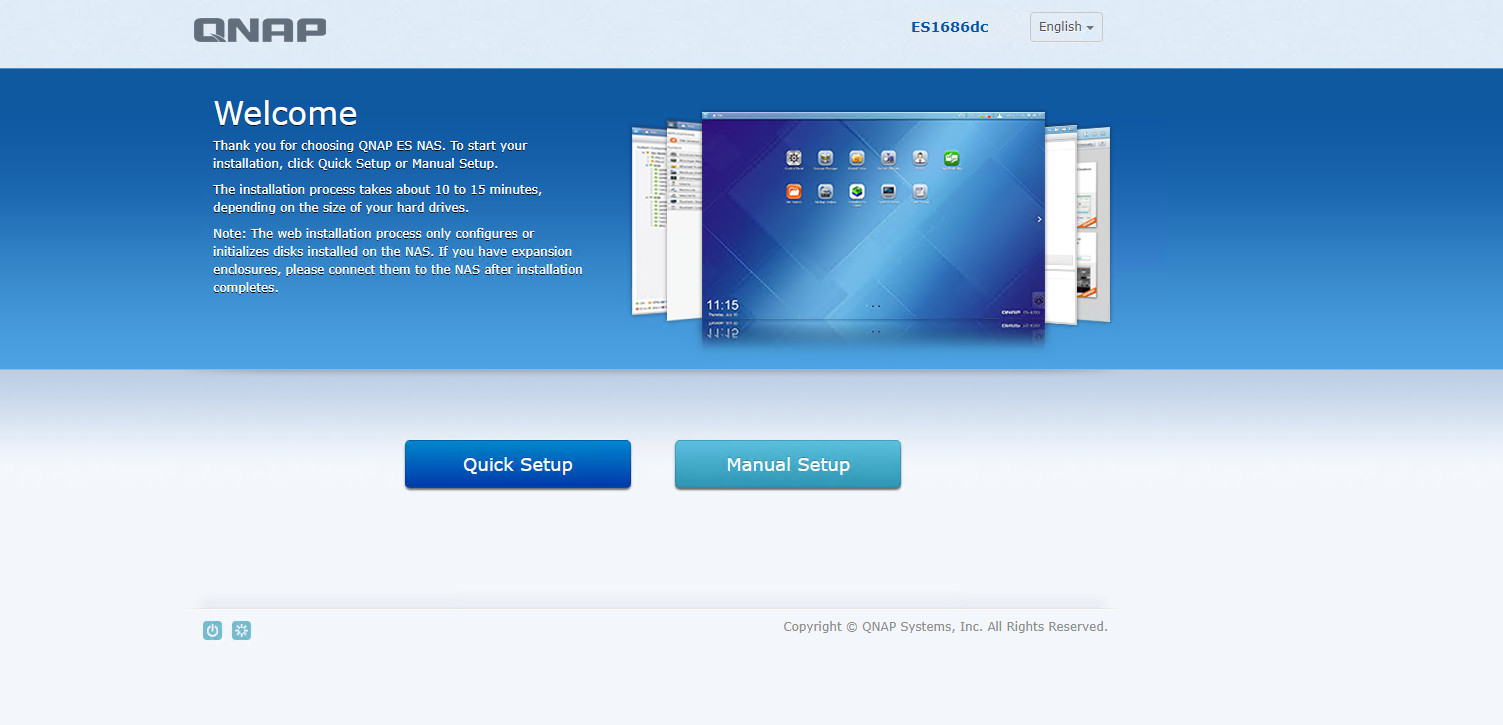The image size is (1503, 725).
Task: Click the power shutdown icon in footer
Action: point(212,630)
